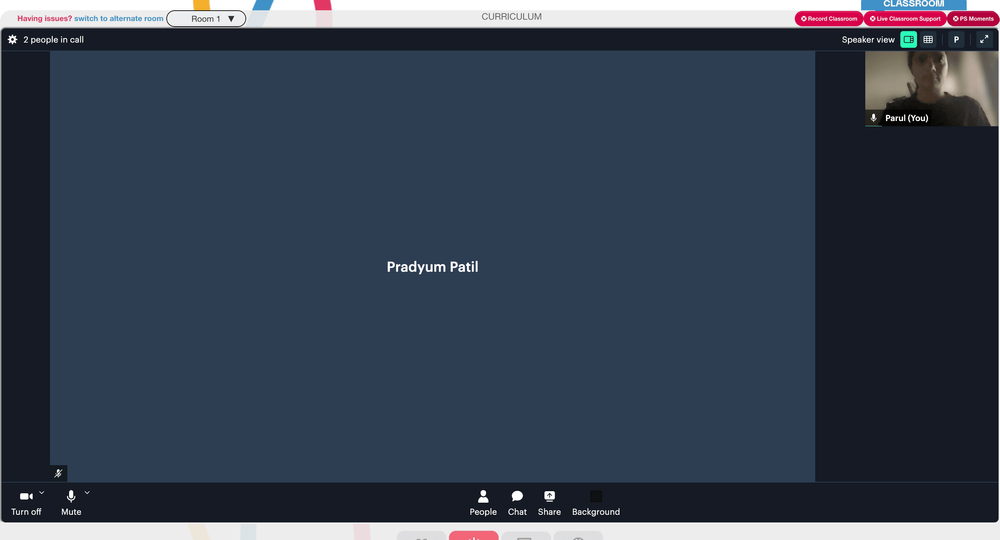Image resolution: width=1000 pixels, height=540 pixels.
Task: Switch to grid view layout icon
Action: [928, 40]
